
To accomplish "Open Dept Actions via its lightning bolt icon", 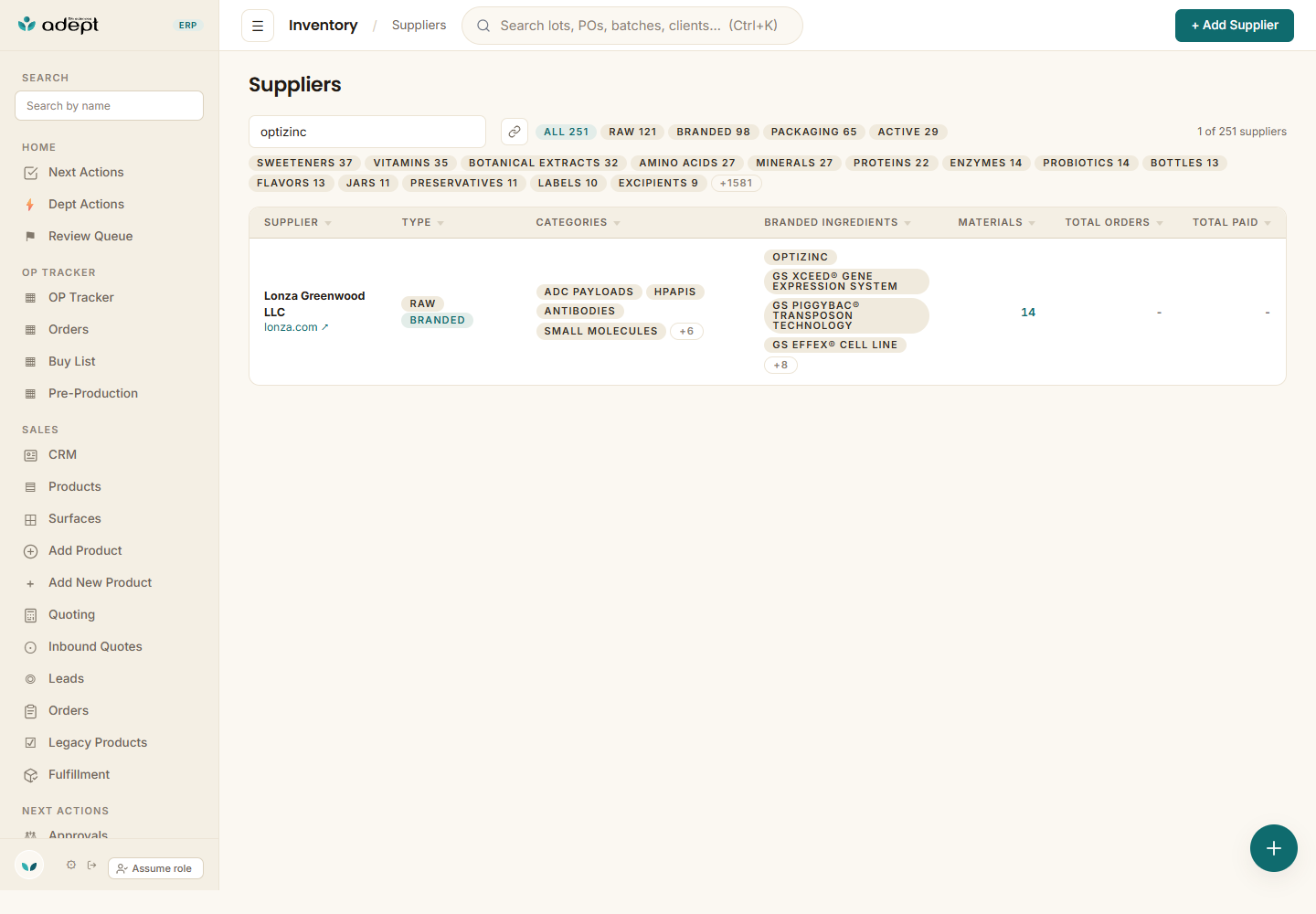I will [30, 205].
